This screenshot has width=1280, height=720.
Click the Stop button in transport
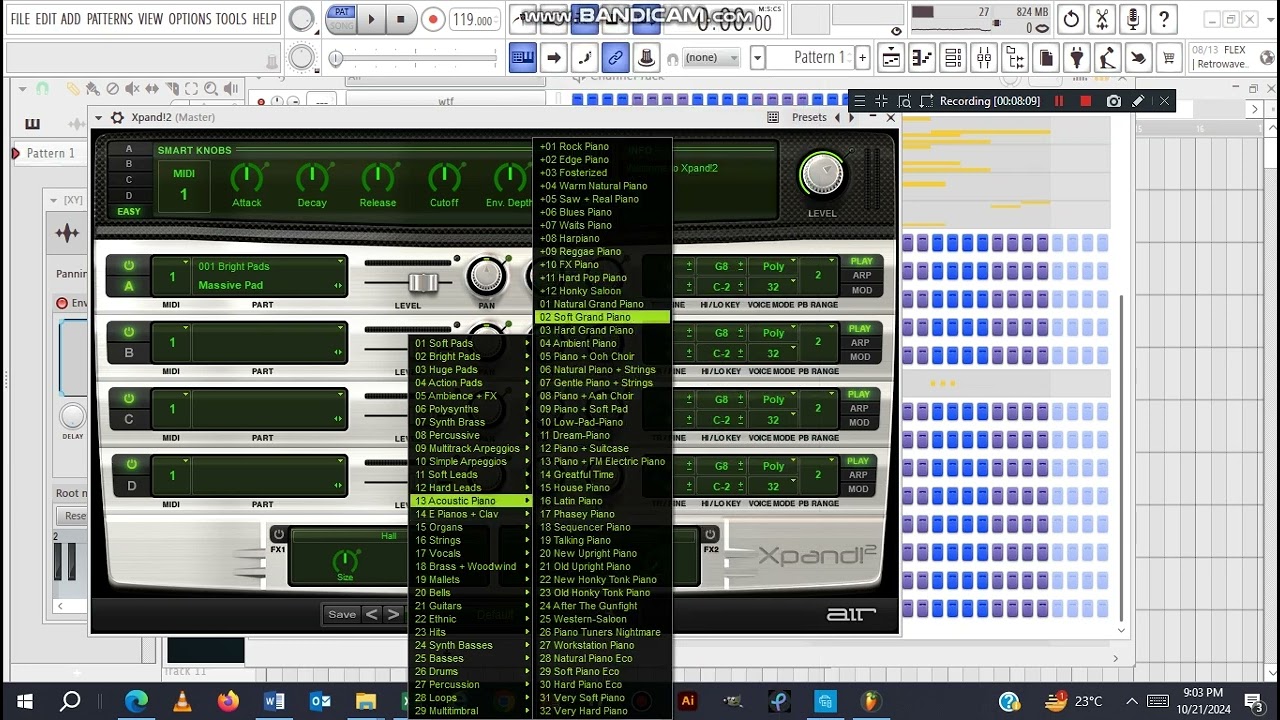pyautogui.click(x=401, y=19)
